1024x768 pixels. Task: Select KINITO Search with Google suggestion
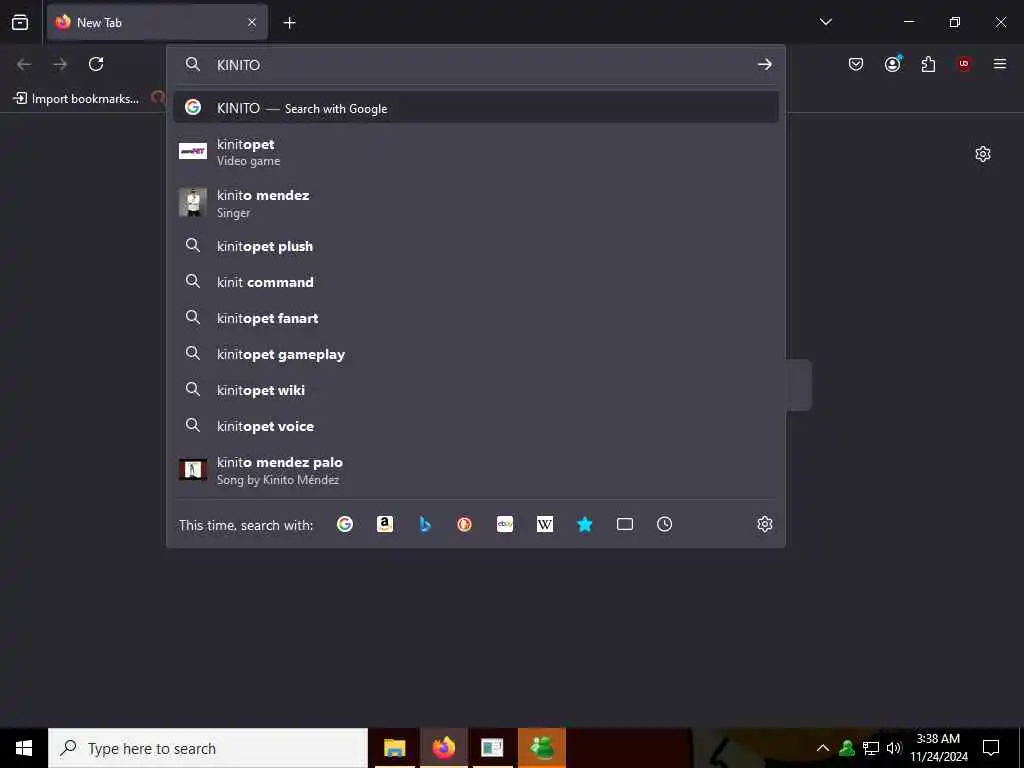pos(476,108)
